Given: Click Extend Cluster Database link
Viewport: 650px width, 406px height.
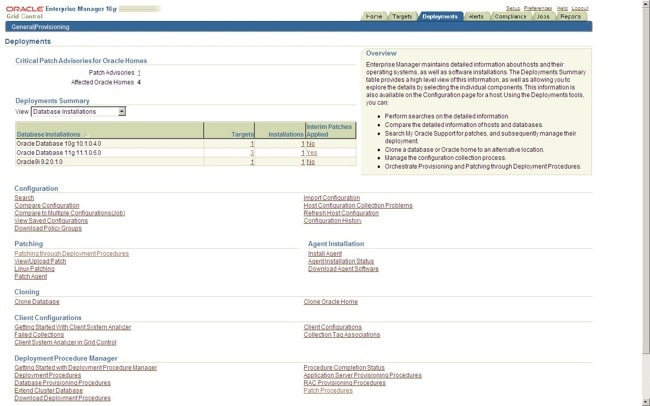Looking at the screenshot, I should [x=49, y=390].
